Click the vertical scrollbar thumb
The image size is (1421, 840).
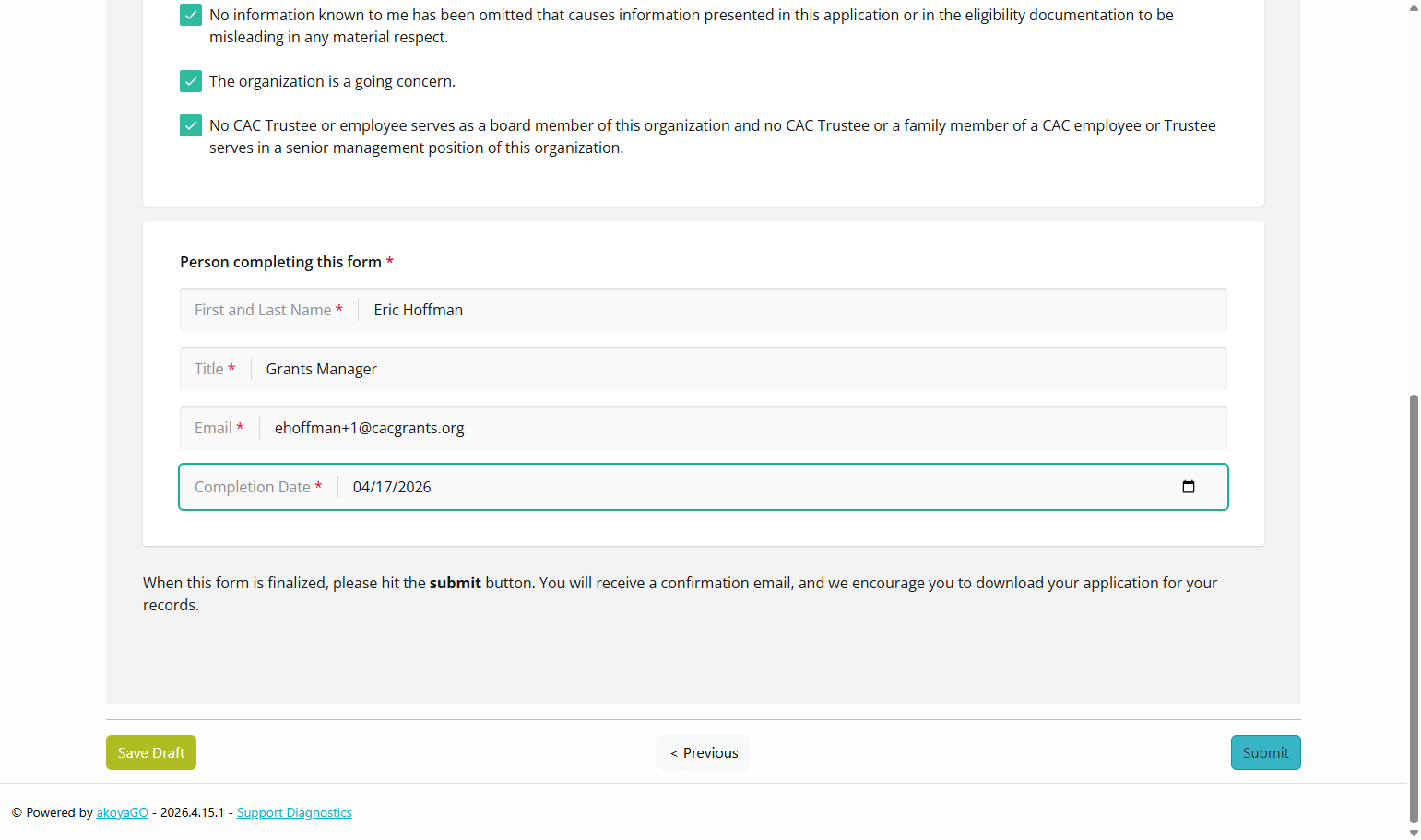click(x=1414, y=609)
